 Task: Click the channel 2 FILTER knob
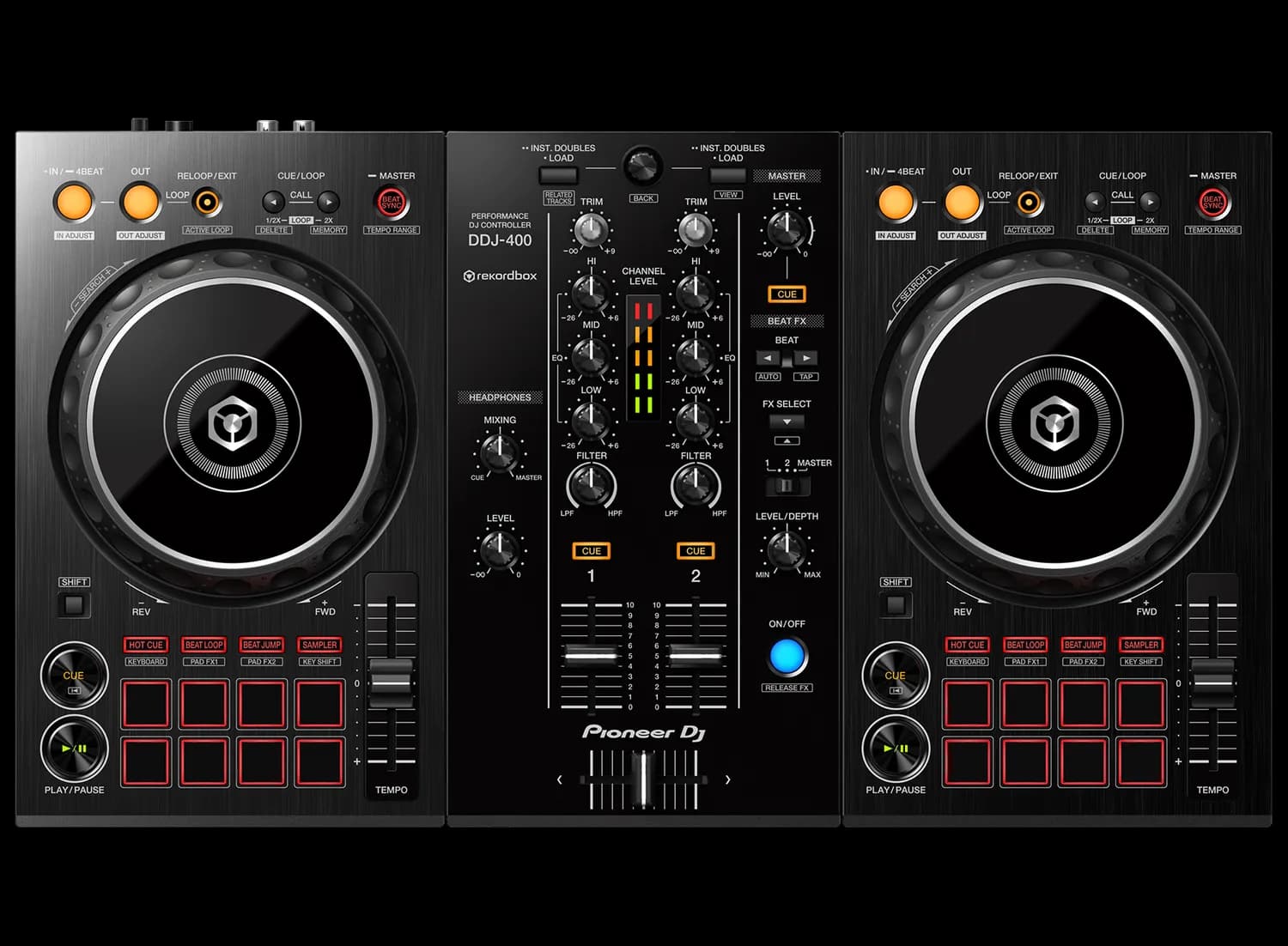(696, 486)
